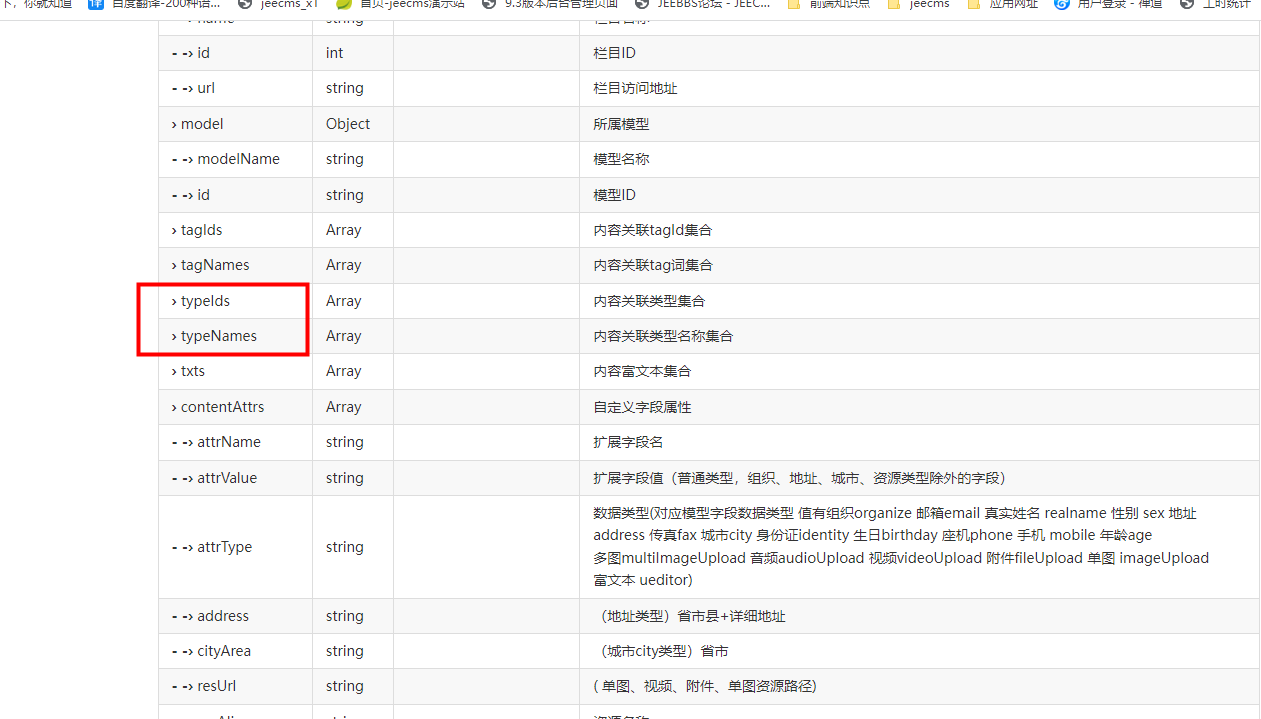Open the jeecms_x1 bookmark
This screenshot has height=719, width=1261.
pos(279,4)
